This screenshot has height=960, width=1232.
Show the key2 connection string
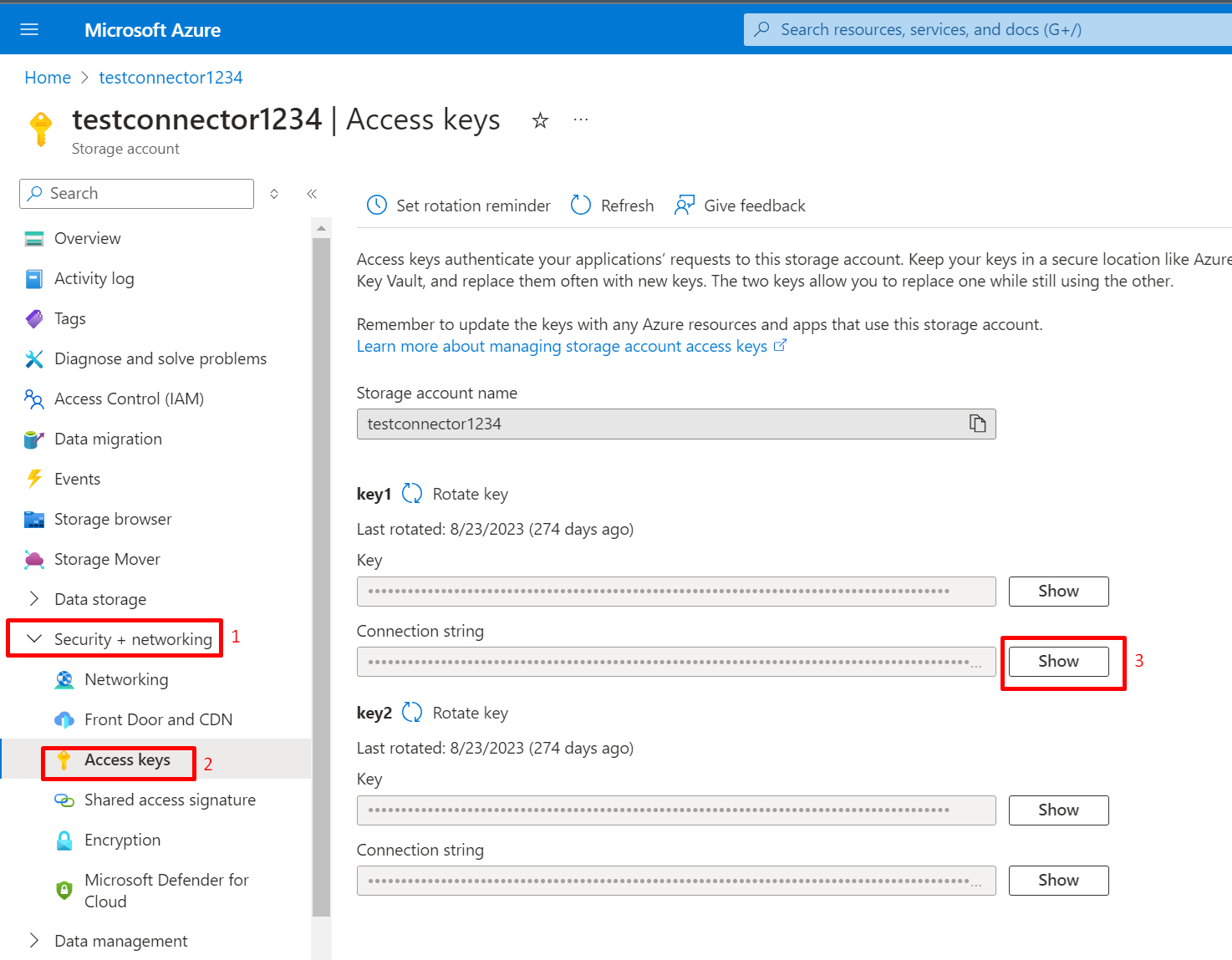point(1058,881)
